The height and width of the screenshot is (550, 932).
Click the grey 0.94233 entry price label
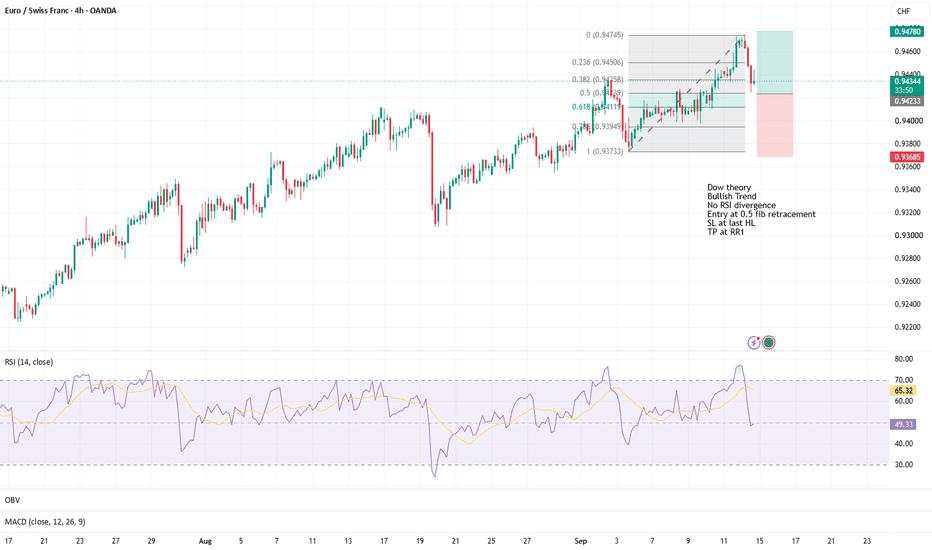[906, 102]
